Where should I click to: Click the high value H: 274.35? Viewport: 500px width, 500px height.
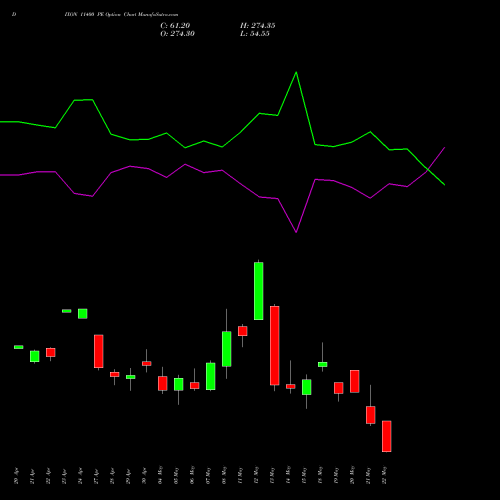tap(258, 26)
